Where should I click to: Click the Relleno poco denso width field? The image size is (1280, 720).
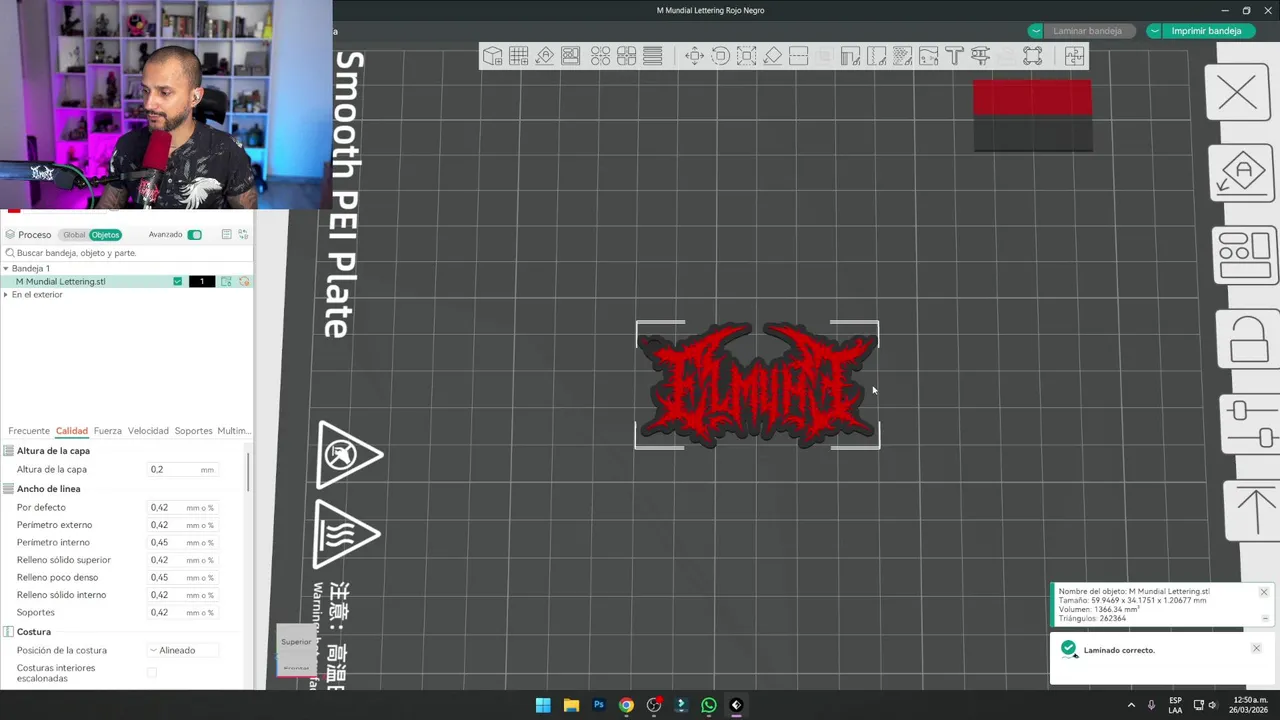(183, 577)
